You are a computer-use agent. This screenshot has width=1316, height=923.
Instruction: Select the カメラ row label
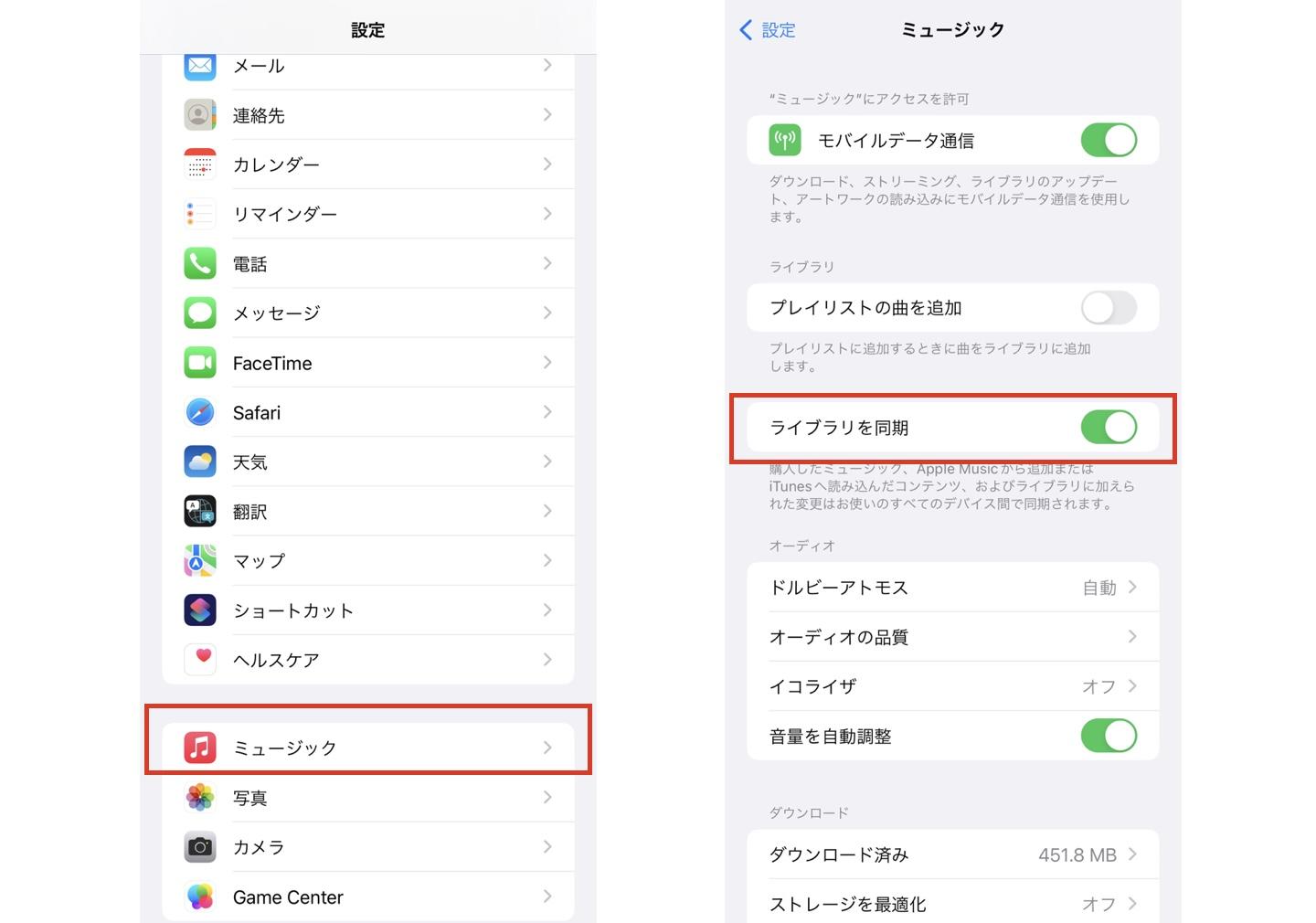[259, 847]
